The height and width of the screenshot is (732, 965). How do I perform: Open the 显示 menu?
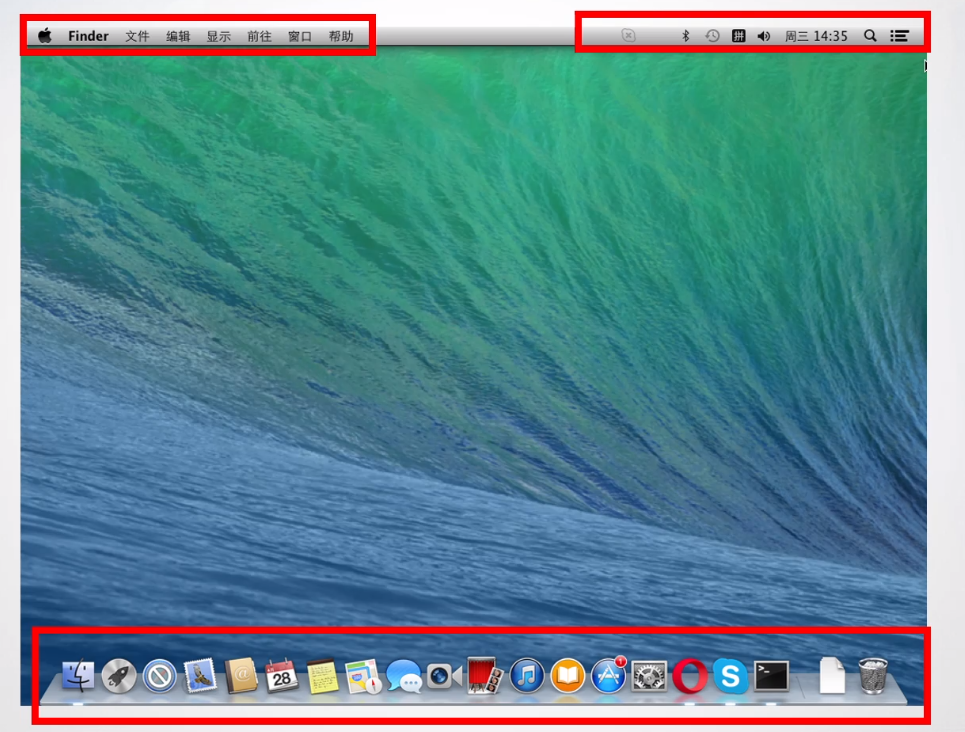click(x=218, y=36)
